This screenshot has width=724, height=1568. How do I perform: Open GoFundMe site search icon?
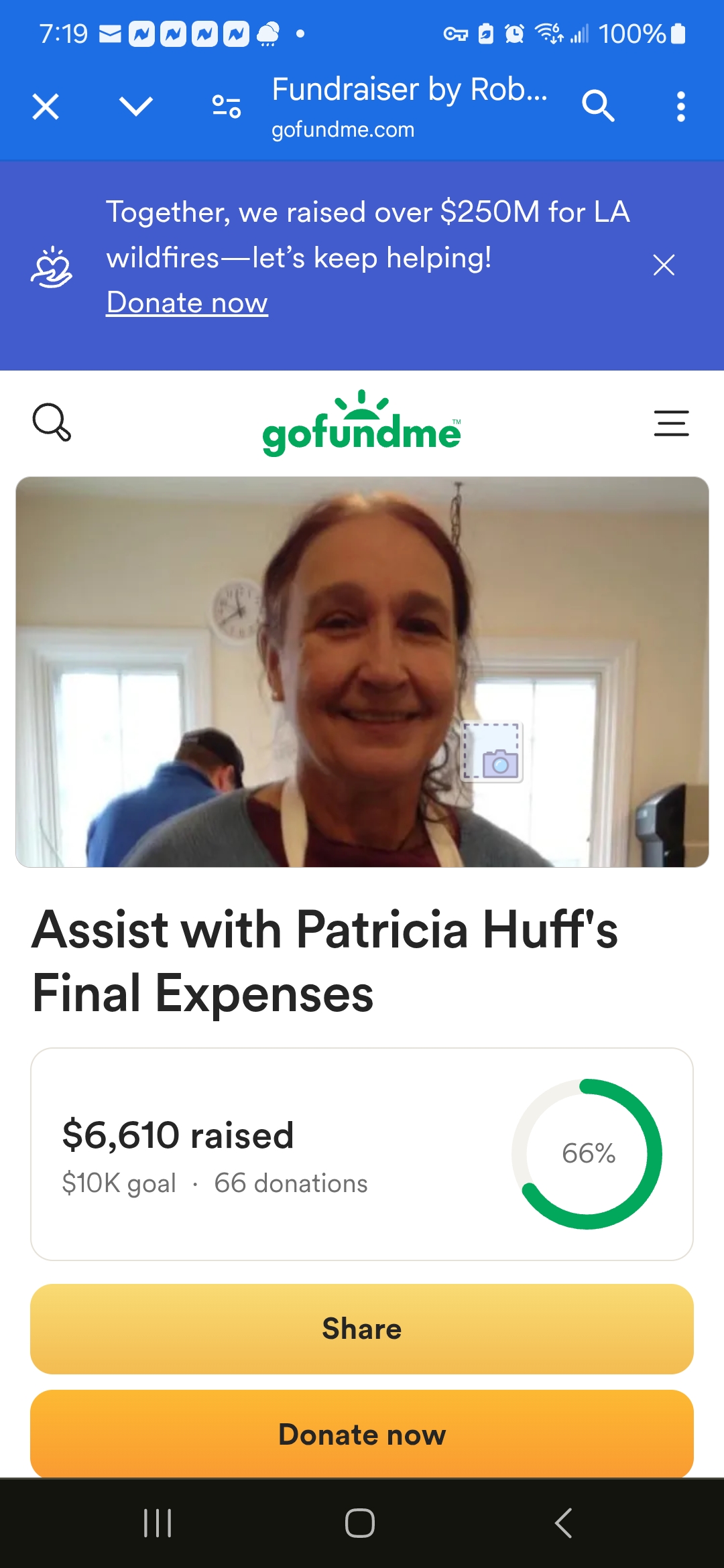coord(52,422)
